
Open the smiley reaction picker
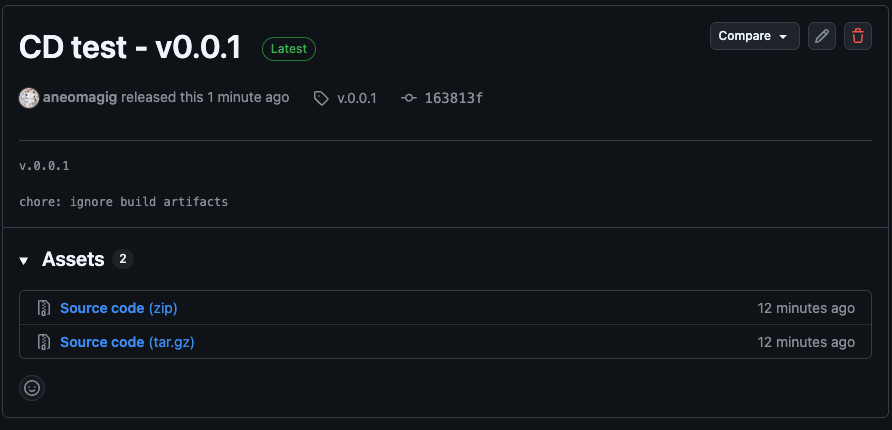tap(32, 387)
